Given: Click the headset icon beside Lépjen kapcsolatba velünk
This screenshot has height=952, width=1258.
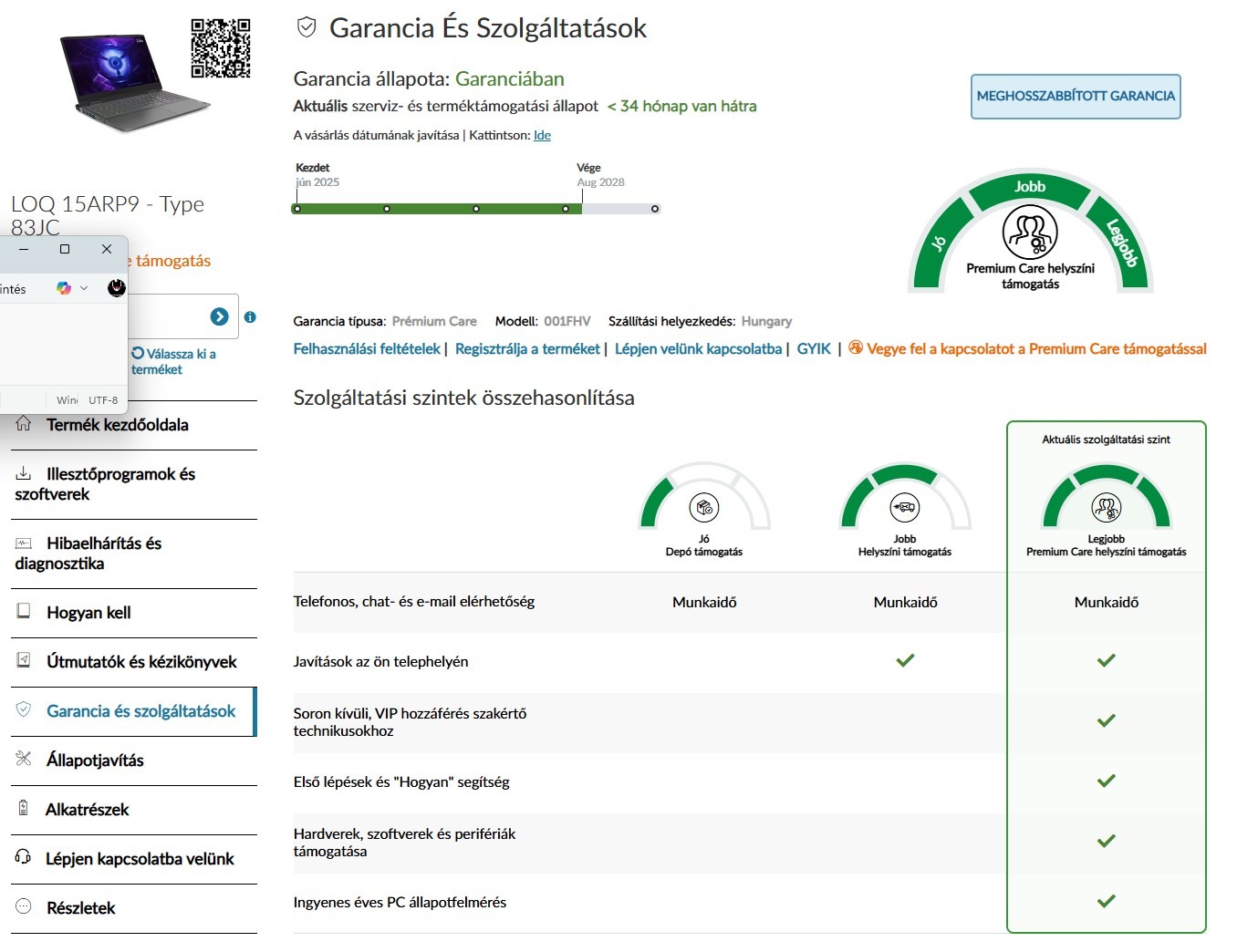Looking at the screenshot, I should click(24, 857).
